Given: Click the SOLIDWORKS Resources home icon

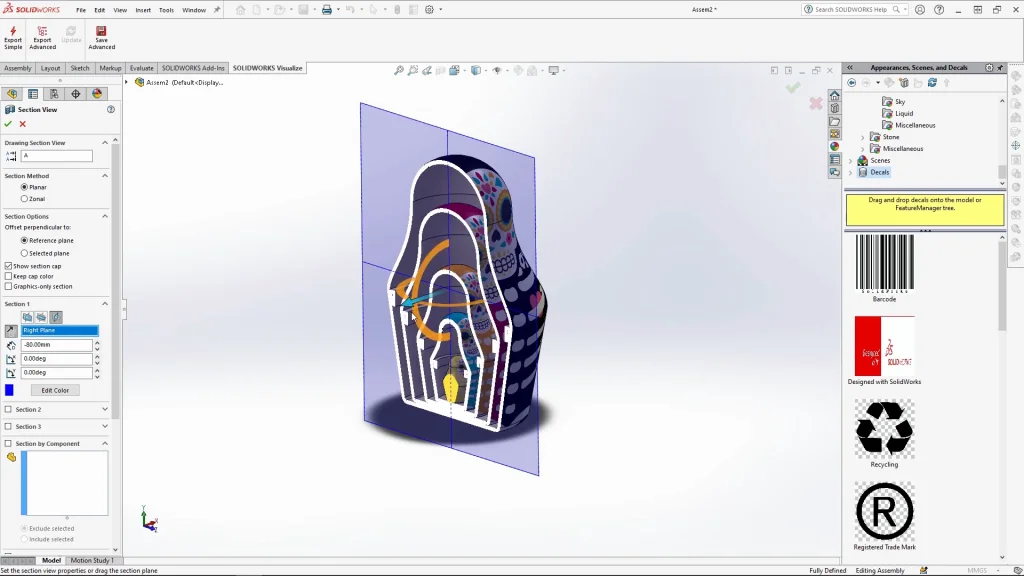Looking at the screenshot, I should click(x=834, y=96).
